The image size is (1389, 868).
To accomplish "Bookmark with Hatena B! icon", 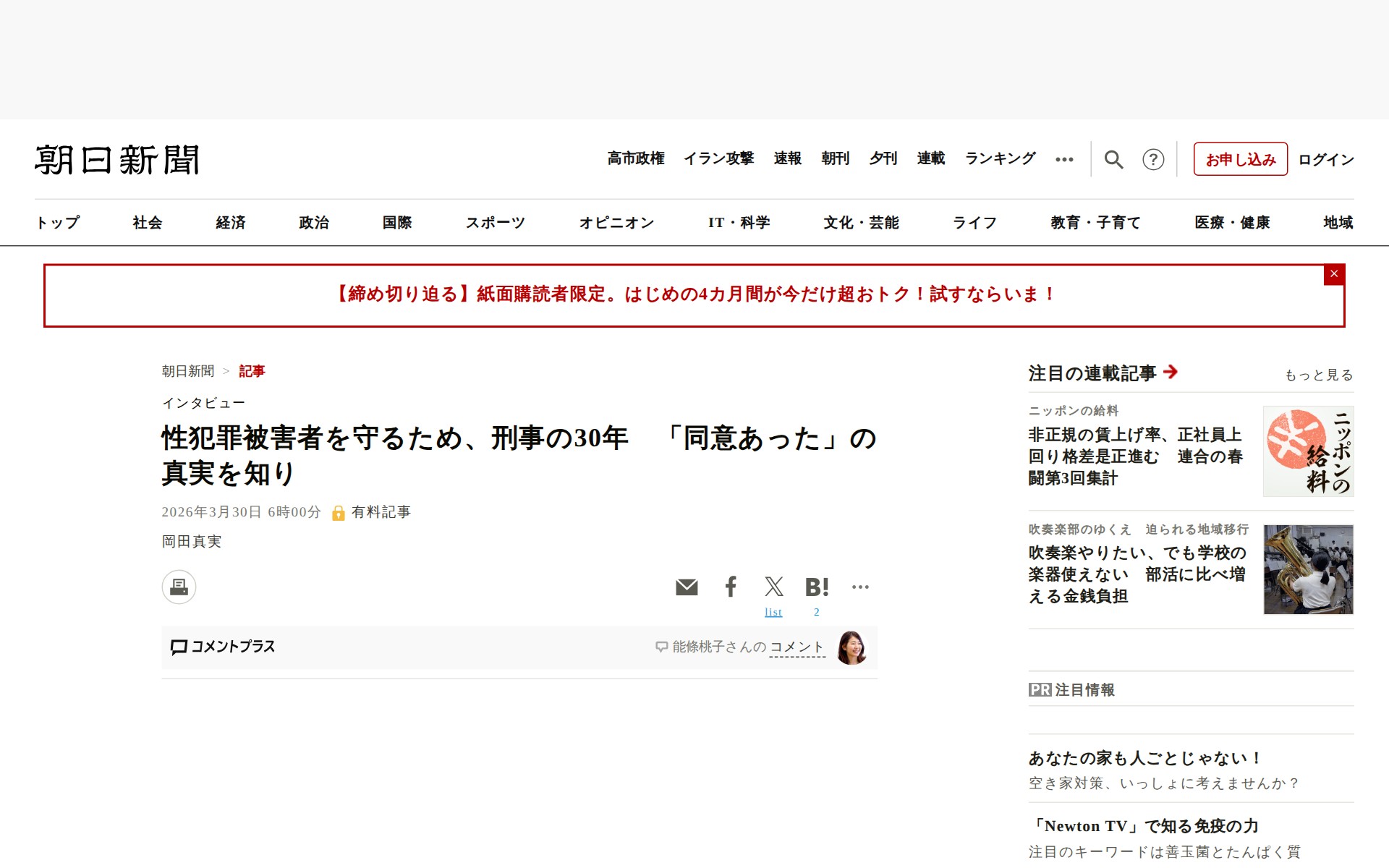I will coord(817,587).
